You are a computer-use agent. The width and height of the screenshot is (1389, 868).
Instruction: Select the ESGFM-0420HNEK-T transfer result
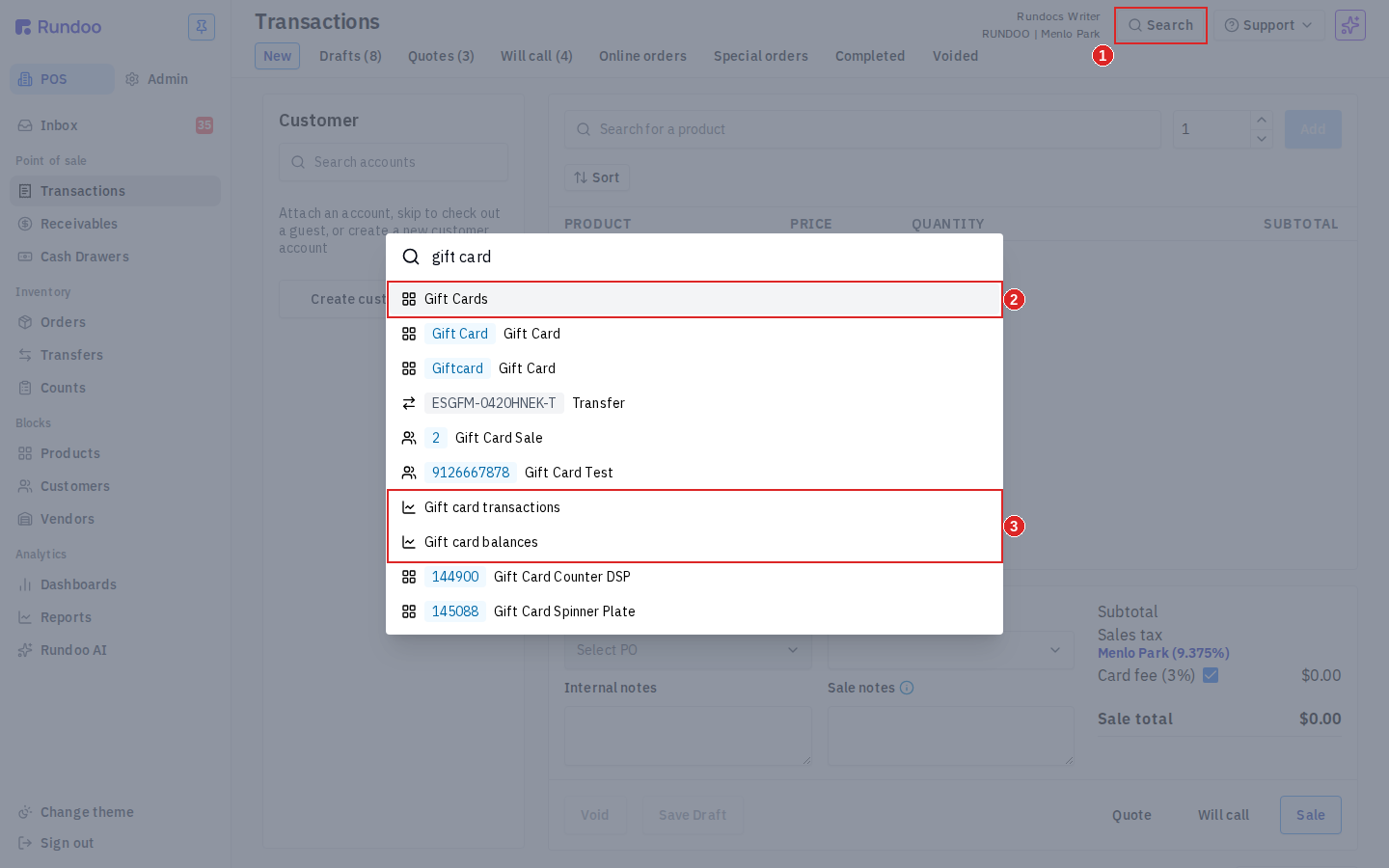(x=694, y=403)
